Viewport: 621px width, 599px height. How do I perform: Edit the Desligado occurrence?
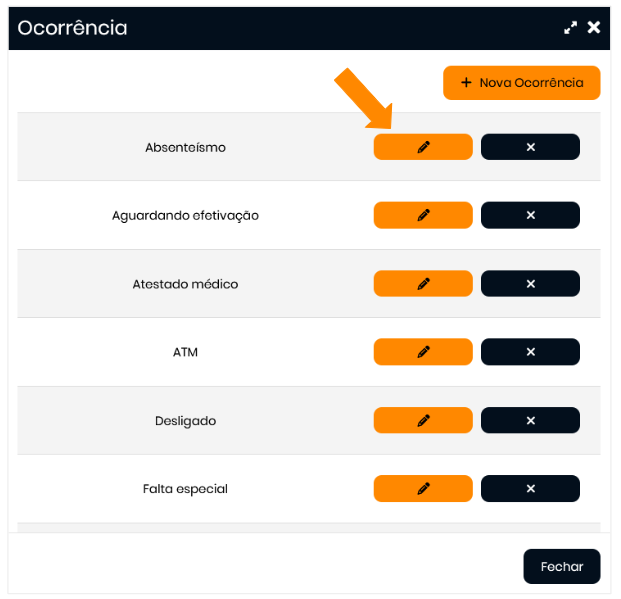[423, 421]
